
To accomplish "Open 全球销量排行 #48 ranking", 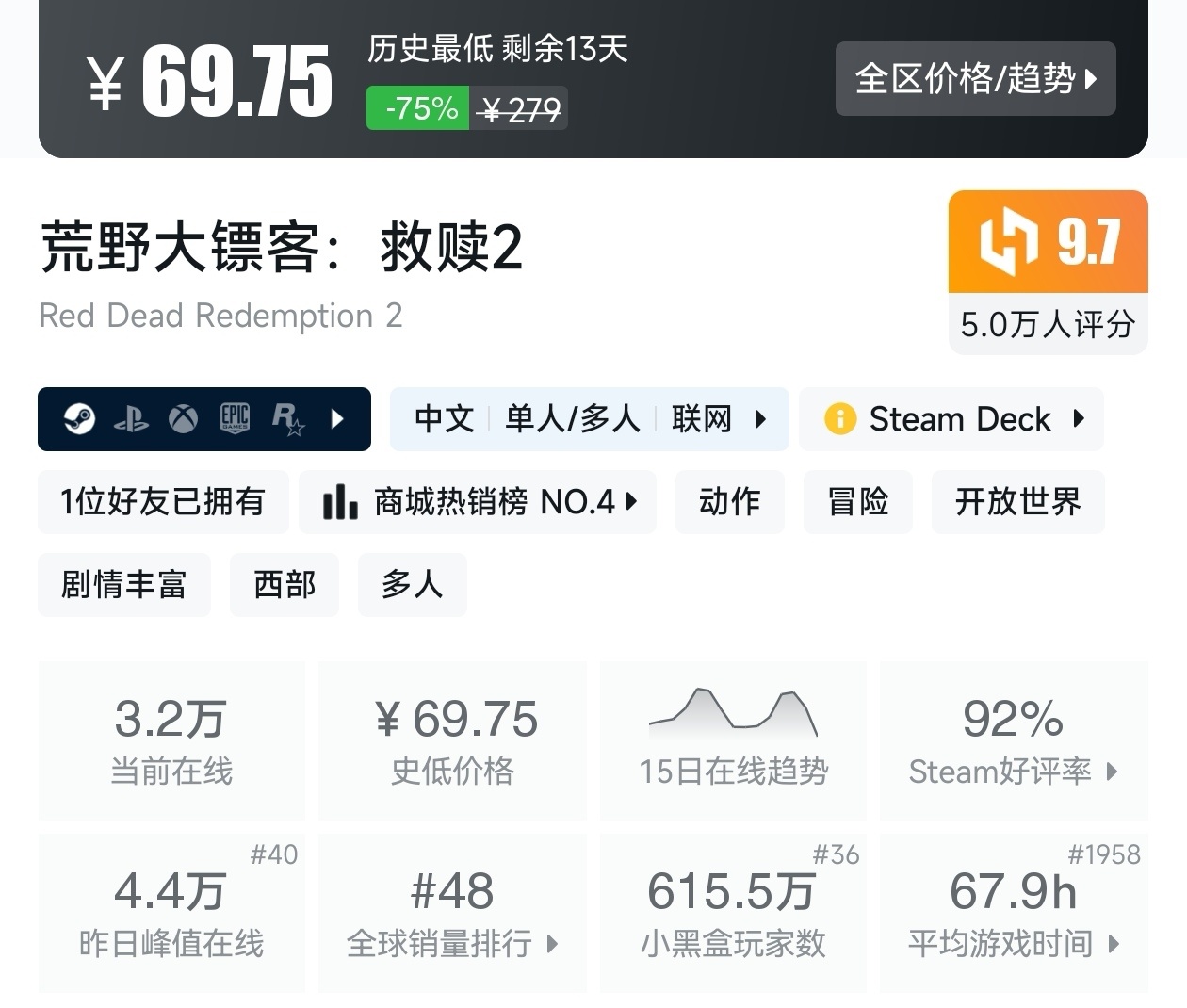I will [x=453, y=913].
